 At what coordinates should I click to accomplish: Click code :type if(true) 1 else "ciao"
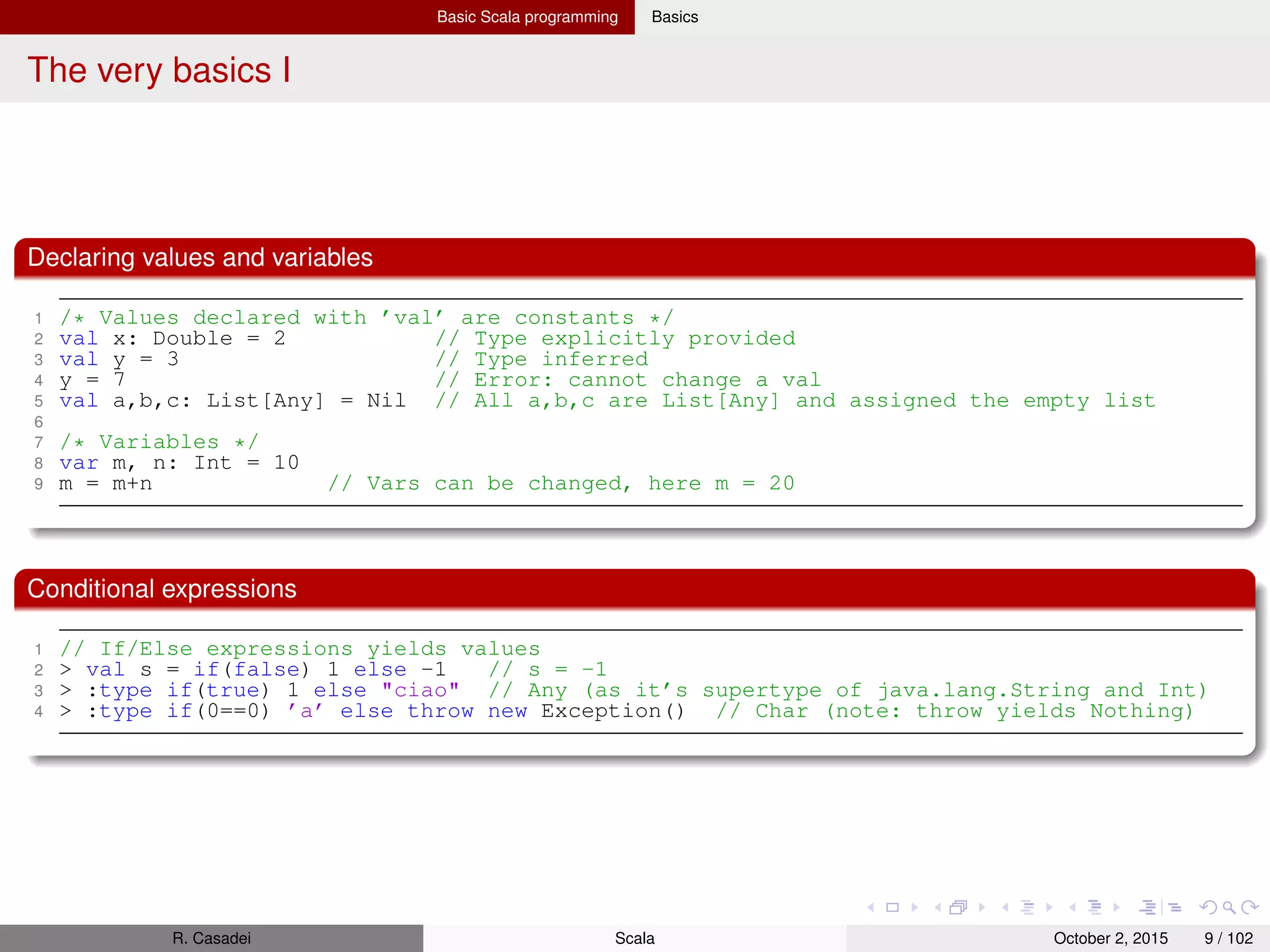(x=273, y=690)
